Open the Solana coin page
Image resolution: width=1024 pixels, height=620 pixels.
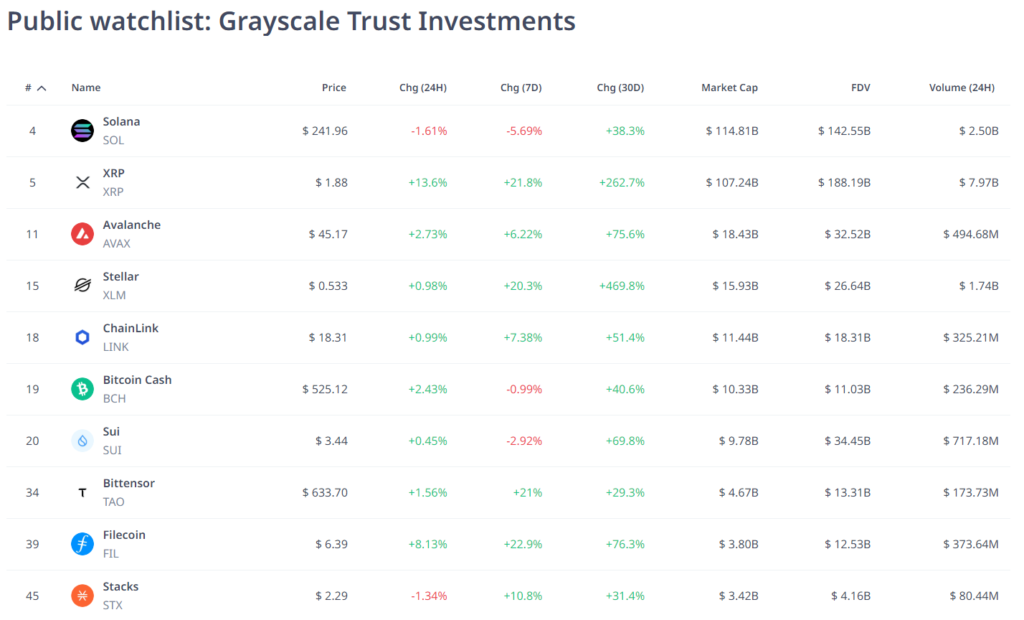point(121,121)
